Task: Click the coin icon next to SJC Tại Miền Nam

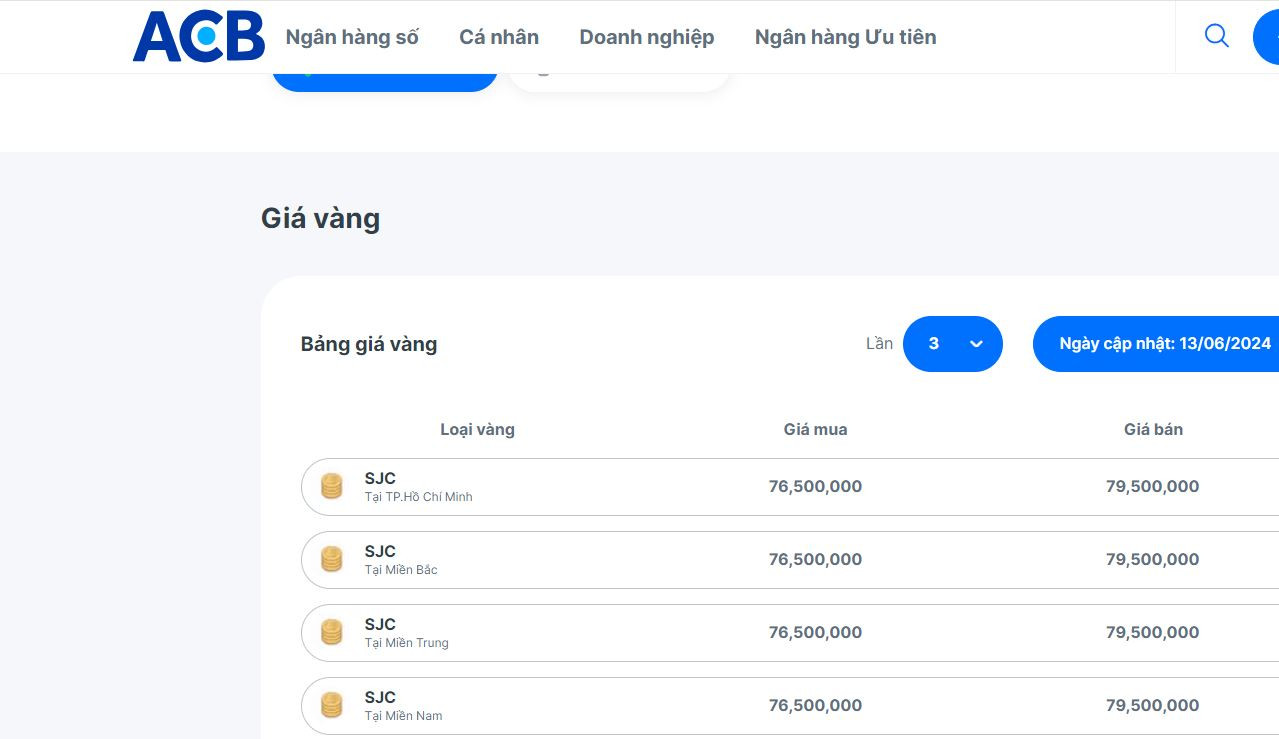Action: tap(331, 705)
